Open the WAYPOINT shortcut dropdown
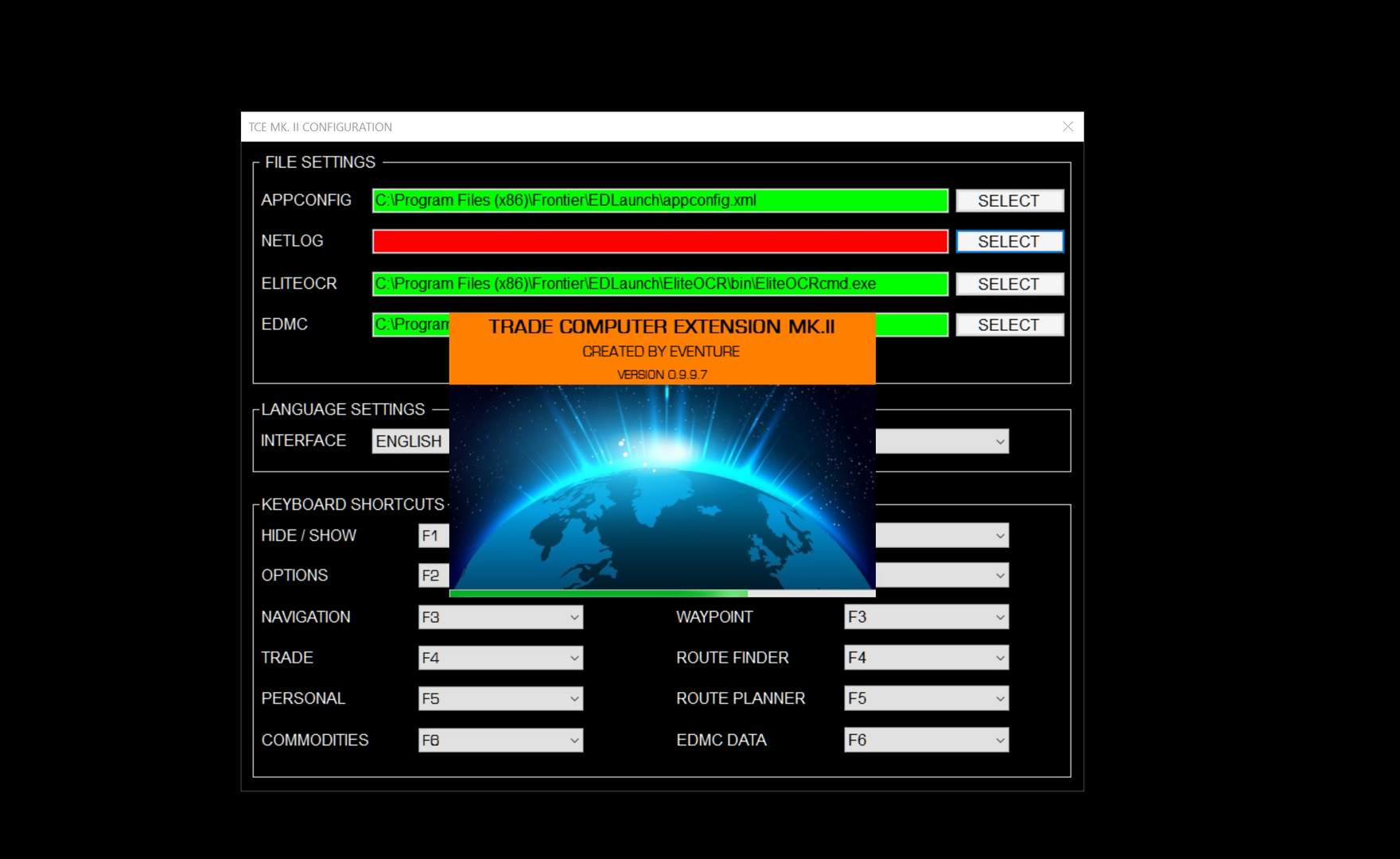1400x859 pixels. (926, 617)
